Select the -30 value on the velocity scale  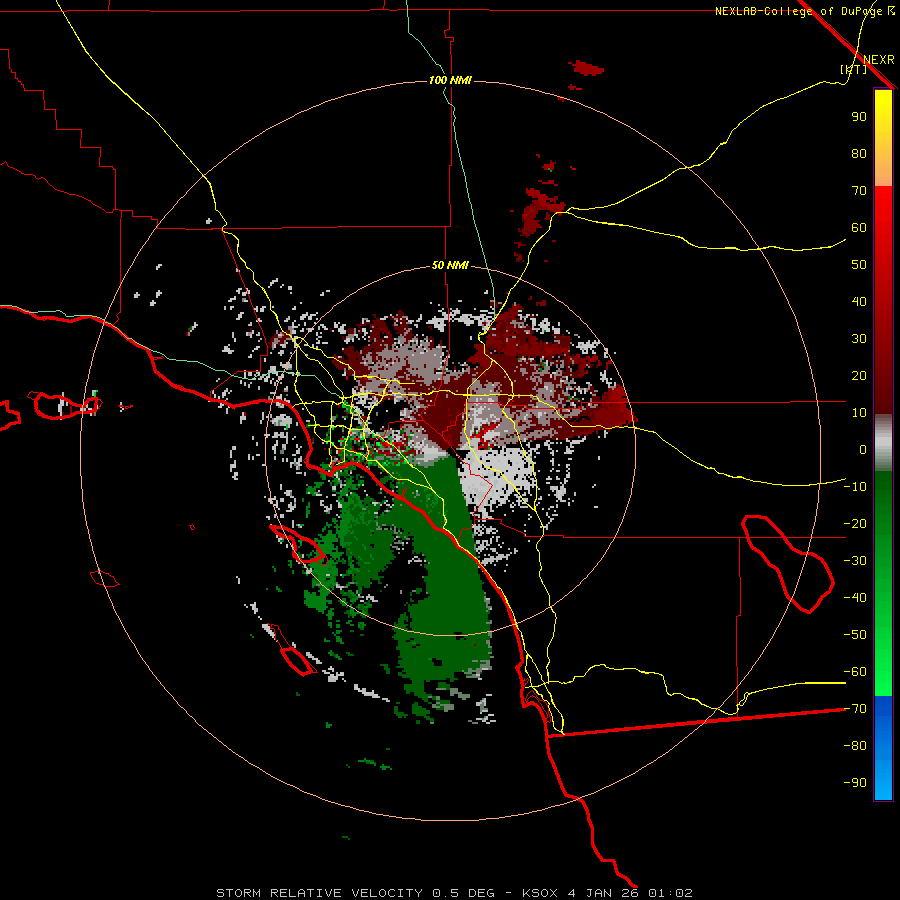point(855,561)
